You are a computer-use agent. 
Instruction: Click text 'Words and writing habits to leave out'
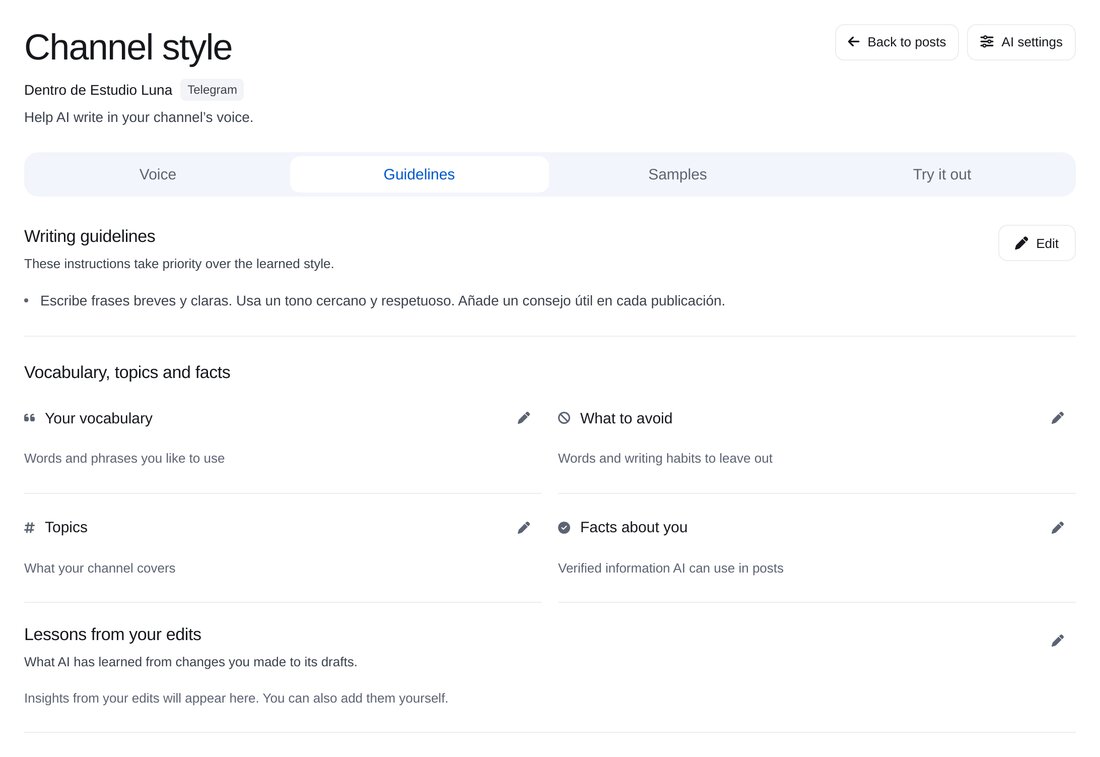pyautogui.click(x=665, y=459)
